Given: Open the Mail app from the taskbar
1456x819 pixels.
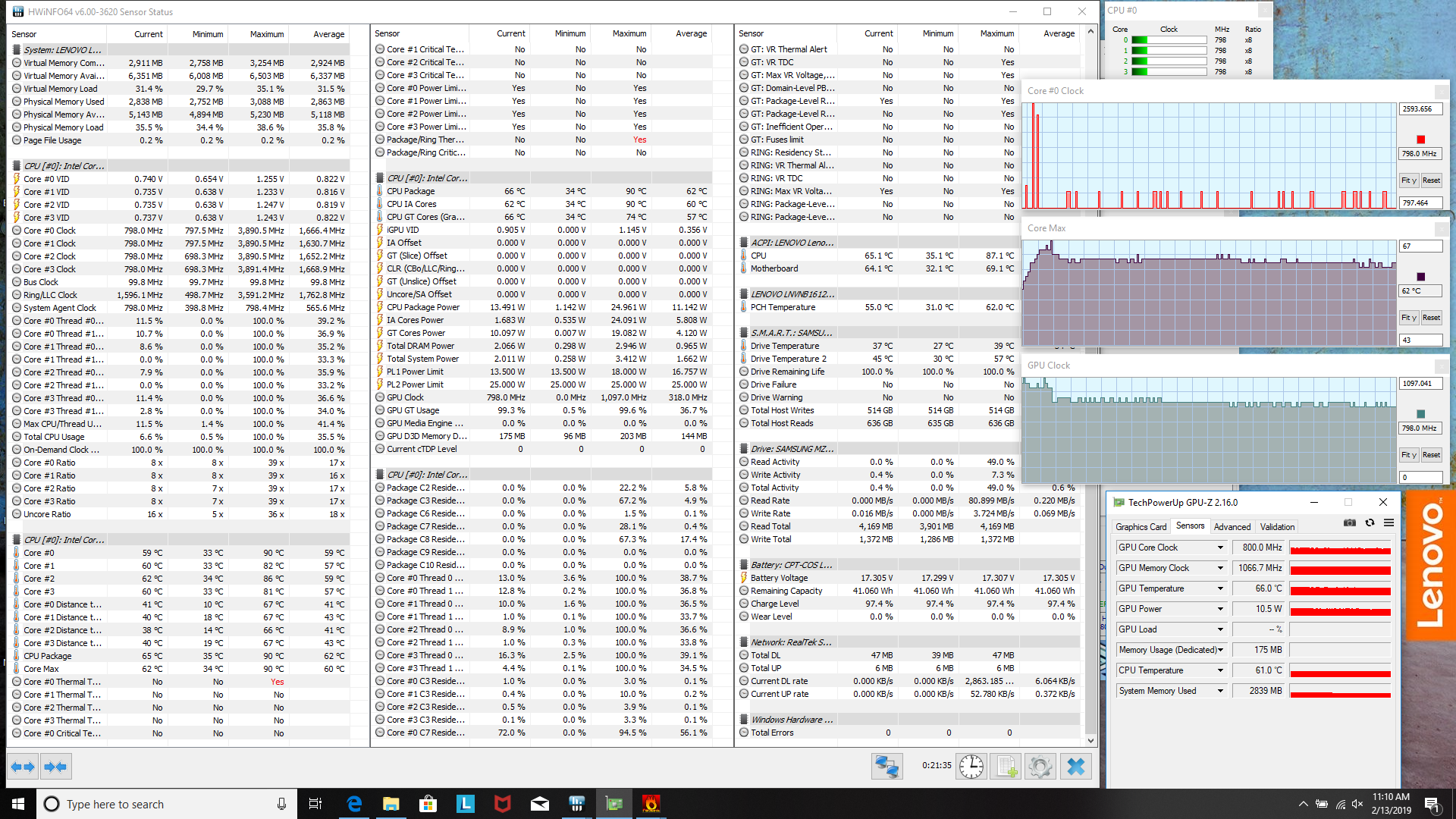Looking at the screenshot, I should 540,804.
